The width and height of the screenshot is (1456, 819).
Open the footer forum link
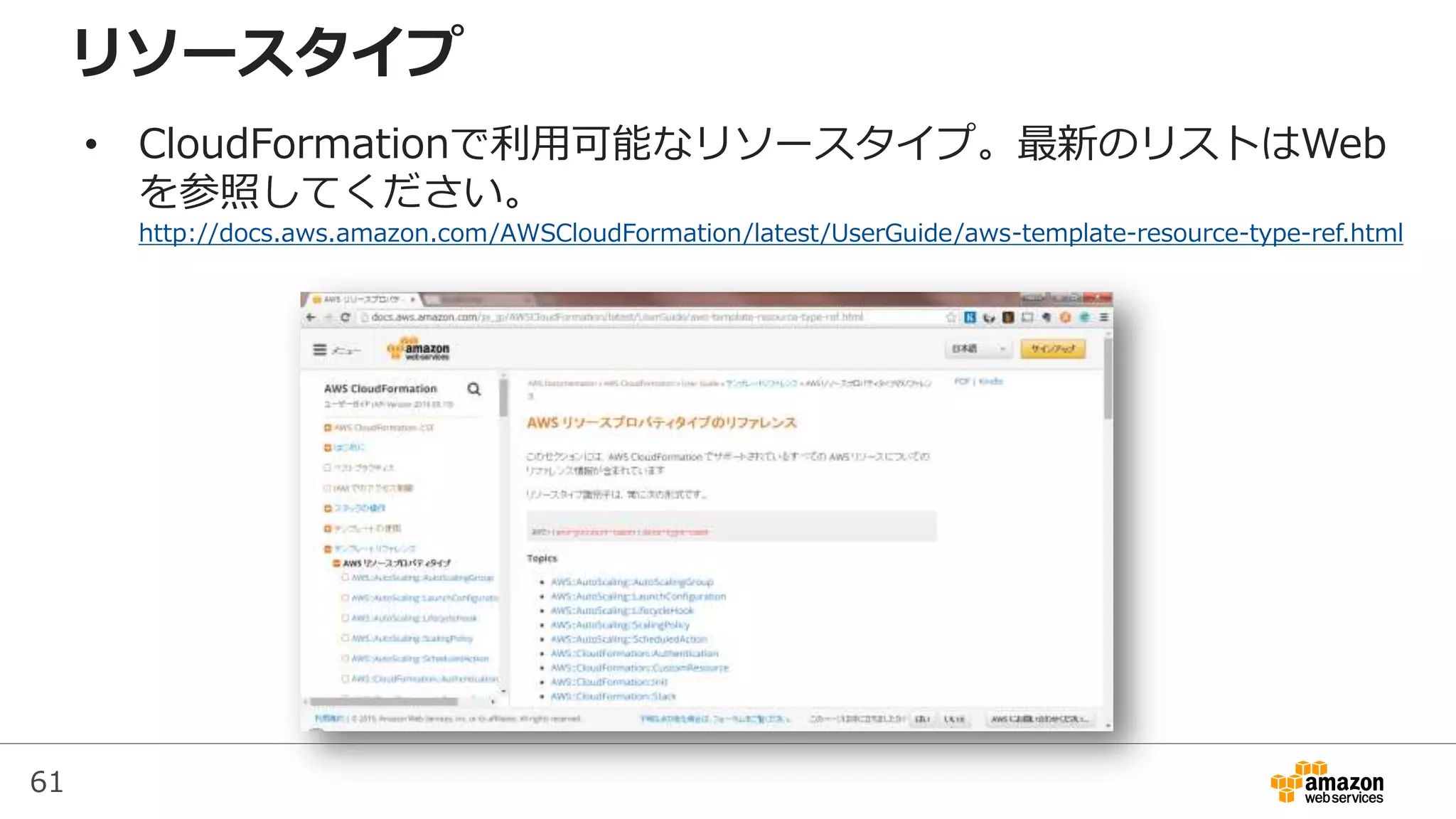[714, 719]
